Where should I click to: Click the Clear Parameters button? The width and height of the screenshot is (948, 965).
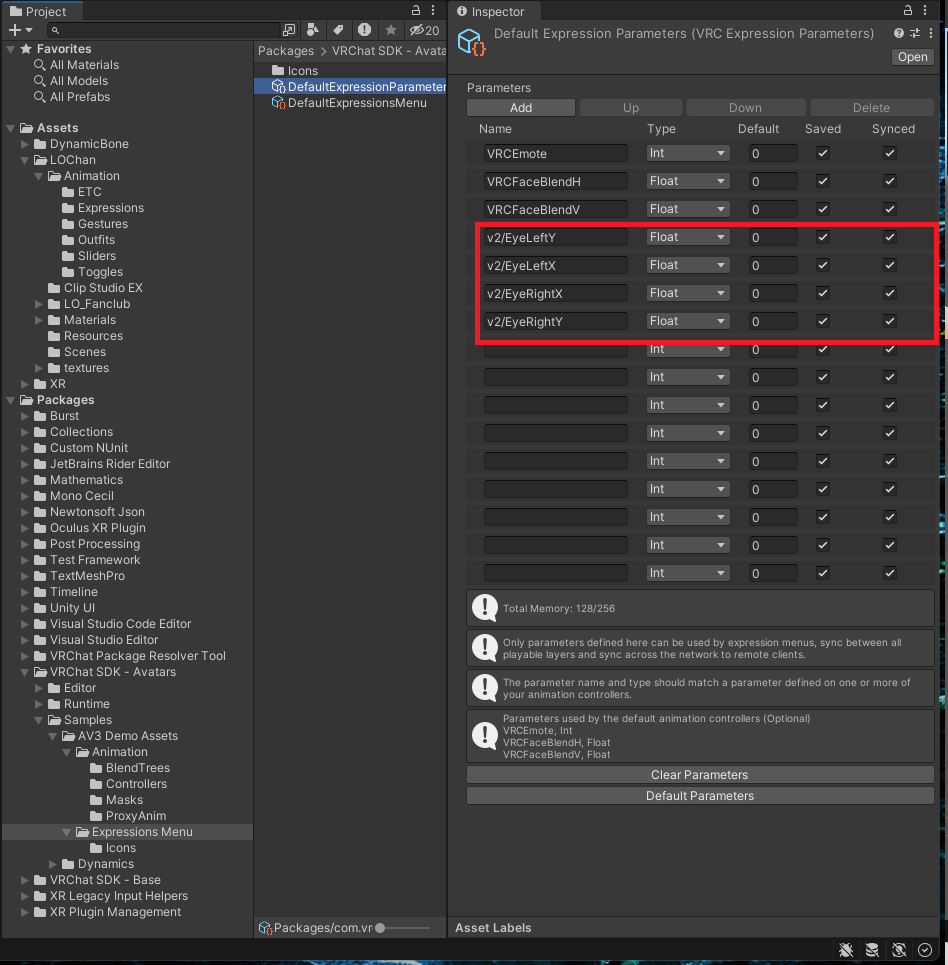tap(700, 775)
